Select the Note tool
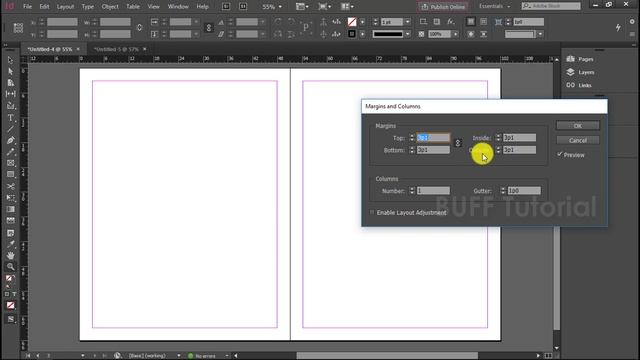 point(10,233)
